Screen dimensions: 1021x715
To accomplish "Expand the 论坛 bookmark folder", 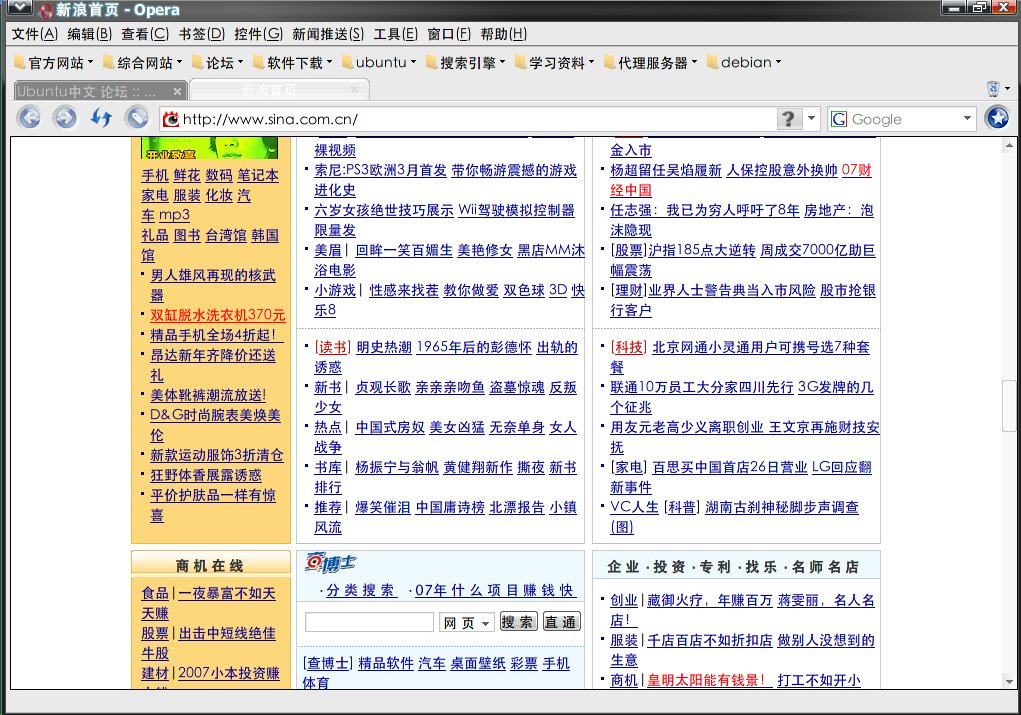I will pyautogui.click(x=217, y=63).
